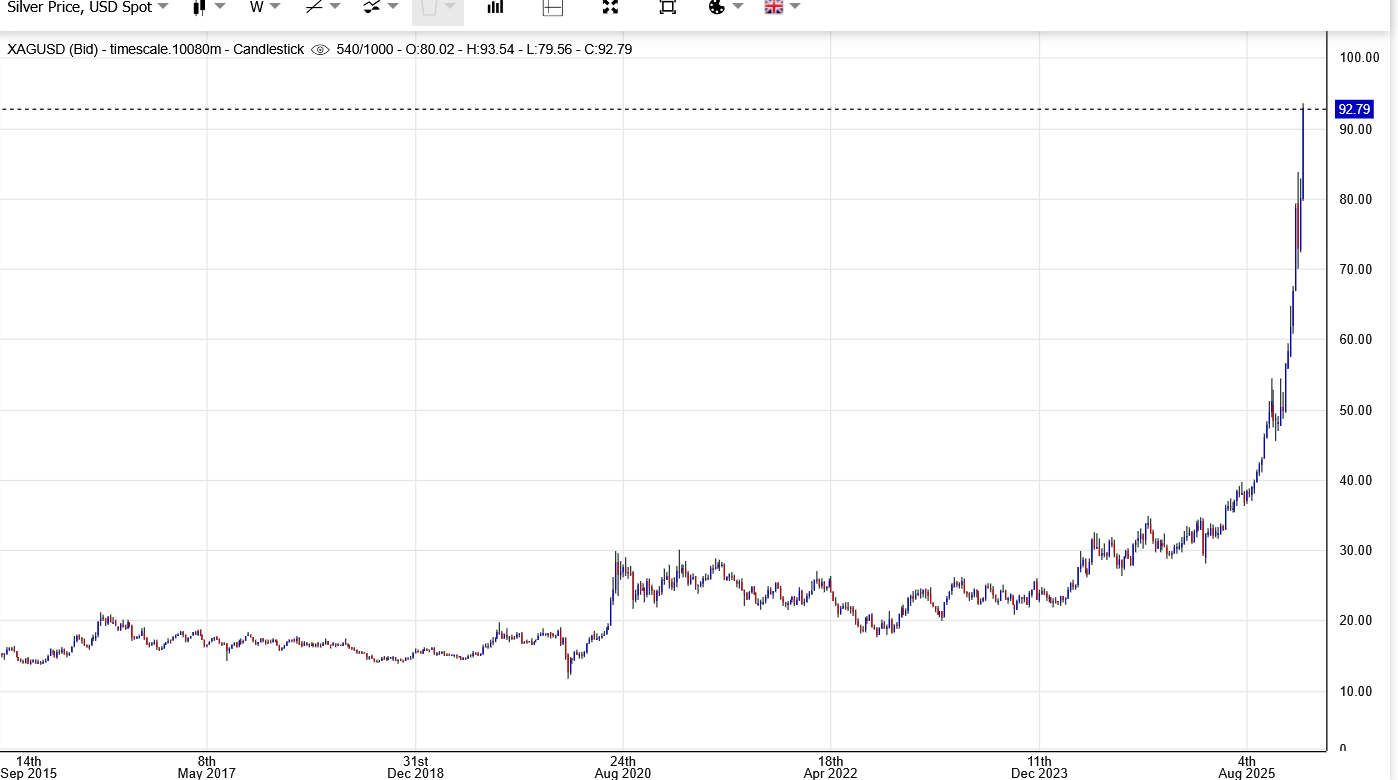Click the 50.00 price axis label
The width and height of the screenshot is (1398, 780).
1356,410
